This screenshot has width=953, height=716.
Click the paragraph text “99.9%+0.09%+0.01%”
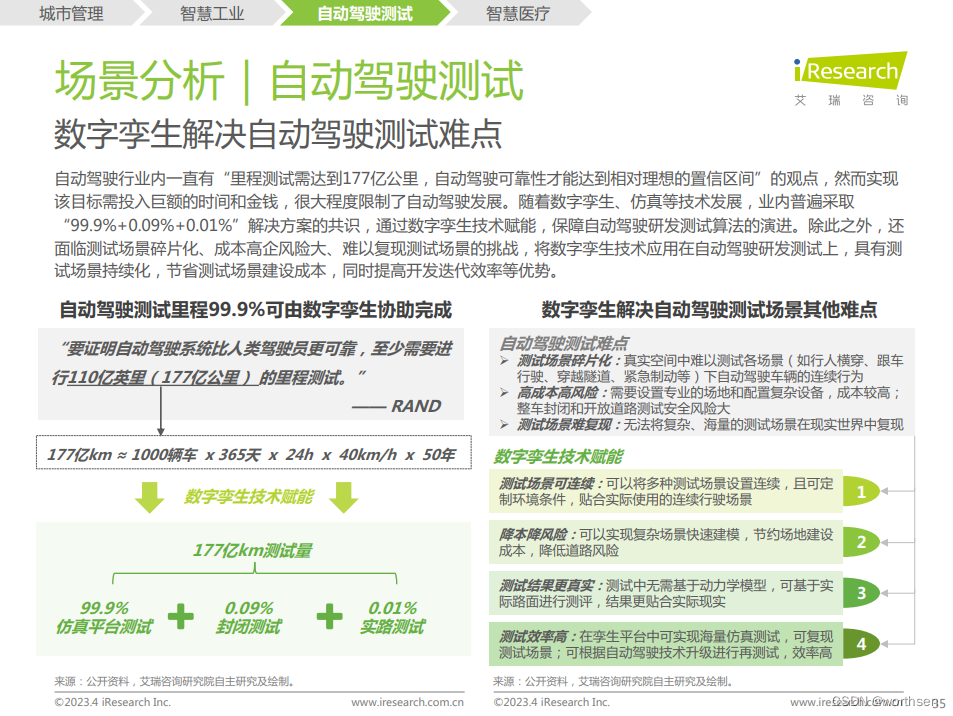pos(152,225)
